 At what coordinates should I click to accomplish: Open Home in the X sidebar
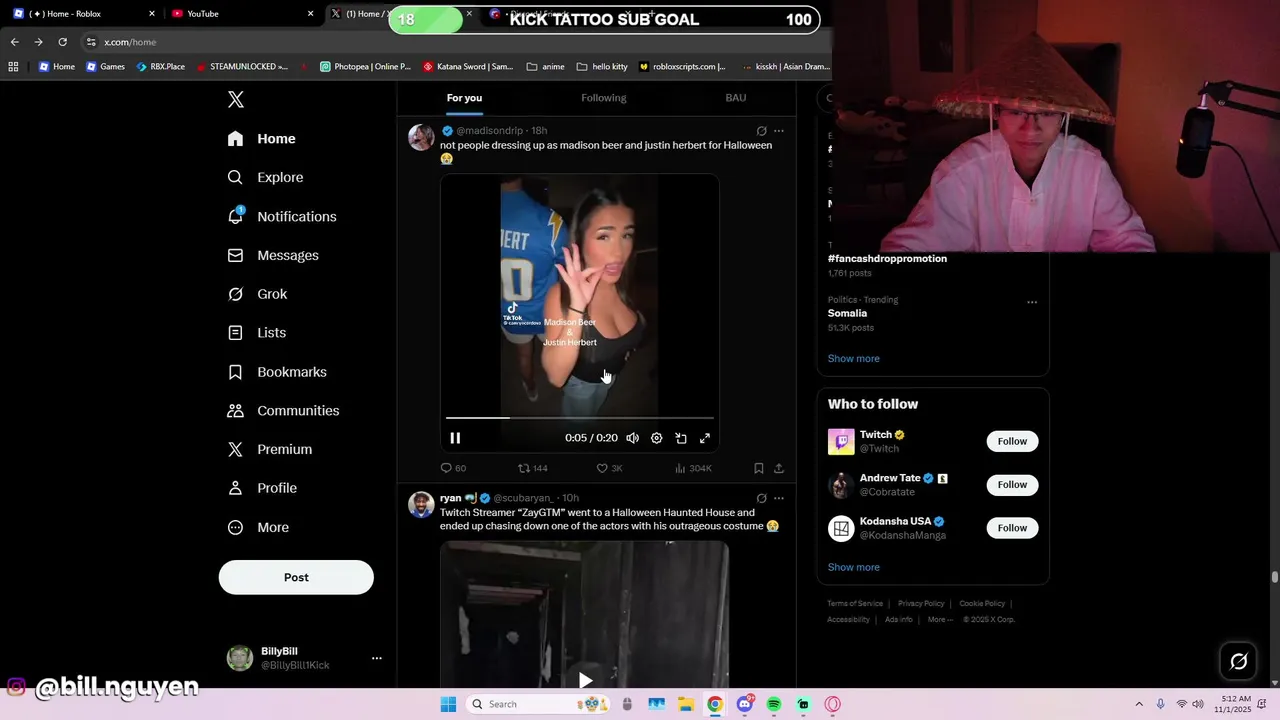[262, 139]
